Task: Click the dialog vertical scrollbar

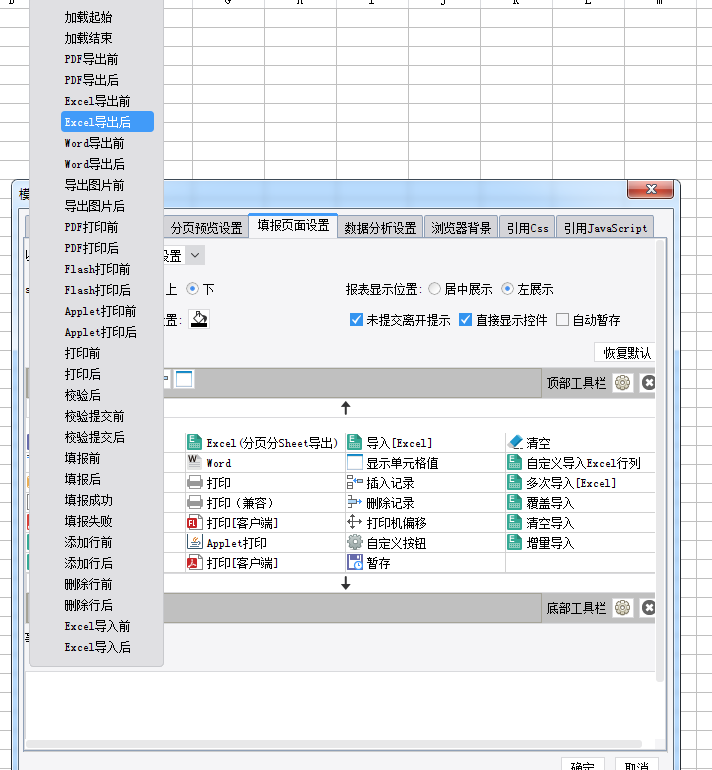Action: pos(660,459)
